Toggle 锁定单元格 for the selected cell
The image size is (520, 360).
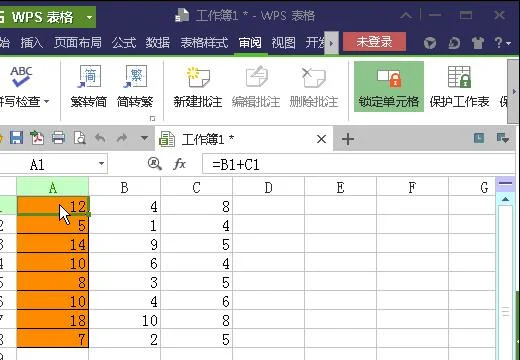[389, 86]
